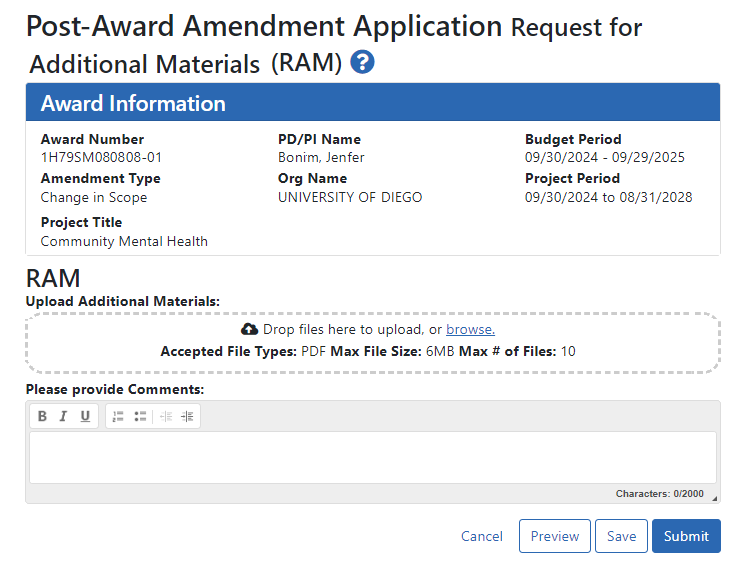
Task: Select award number 1H79SM080808-01 text
Action: 101,157
